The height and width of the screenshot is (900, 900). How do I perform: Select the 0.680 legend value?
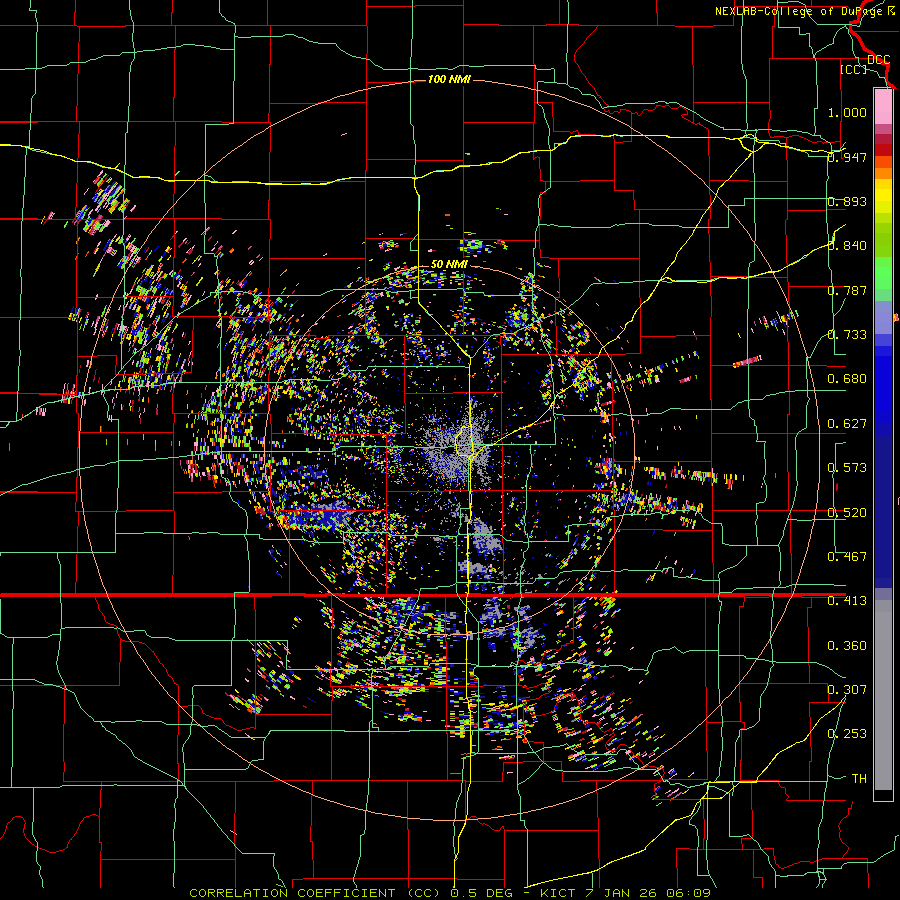point(847,379)
